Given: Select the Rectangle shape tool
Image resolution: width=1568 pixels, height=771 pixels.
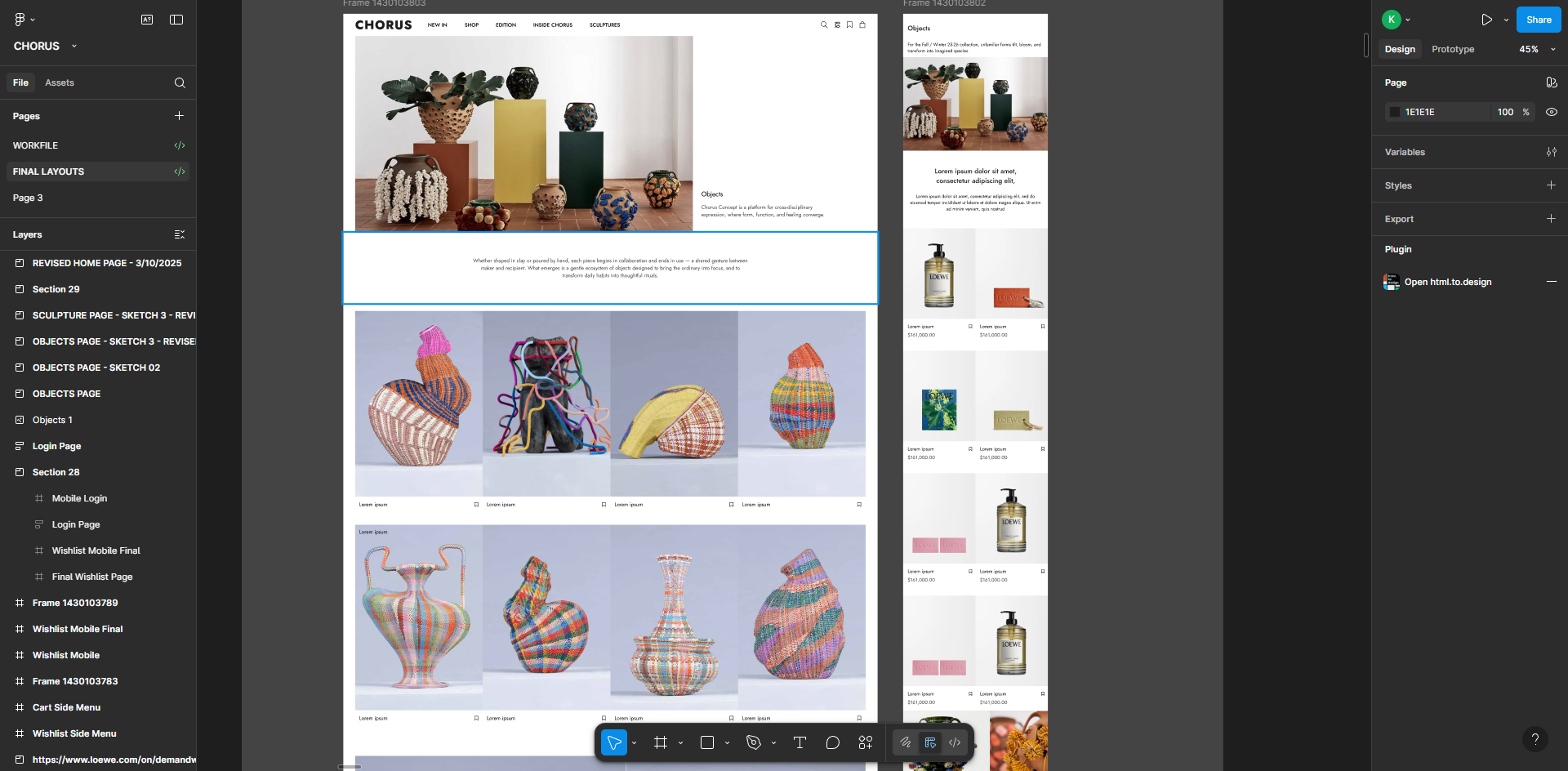Looking at the screenshot, I should pos(707,742).
